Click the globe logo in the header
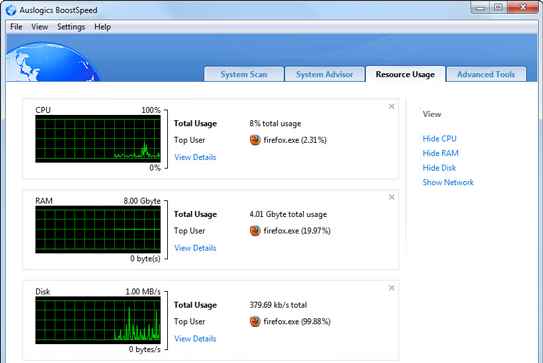 click(x=52, y=62)
